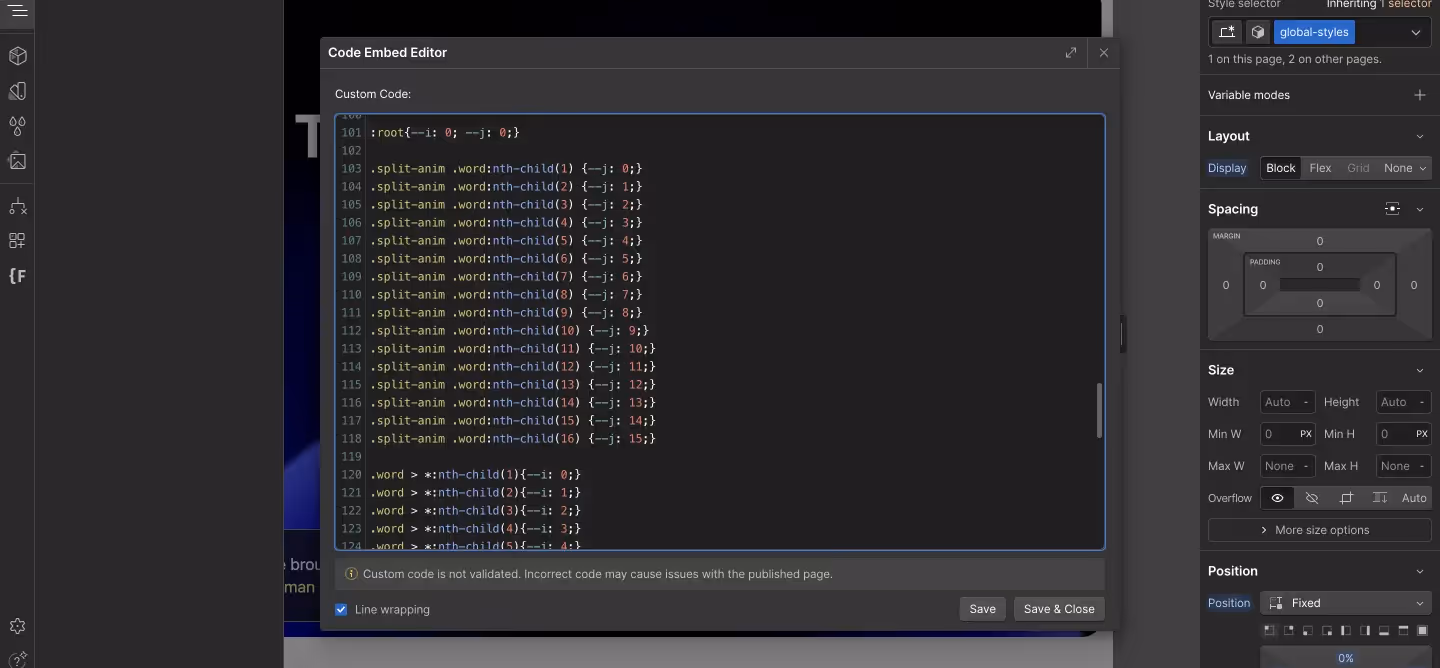This screenshot has width=1440, height=668.
Task: Collapse the Position section
Action: click(1421, 571)
